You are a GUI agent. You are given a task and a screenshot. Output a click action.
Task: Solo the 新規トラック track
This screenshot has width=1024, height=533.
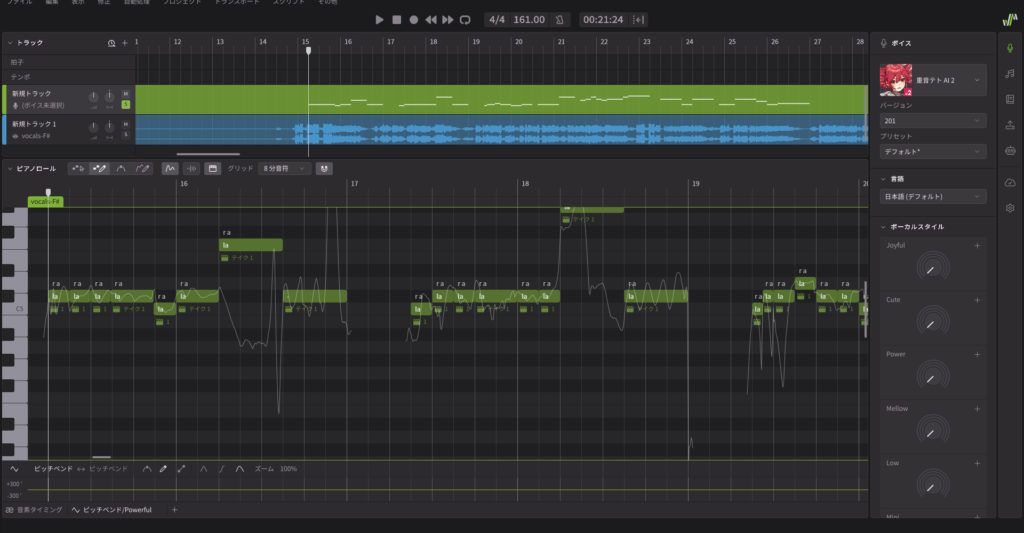click(126, 104)
